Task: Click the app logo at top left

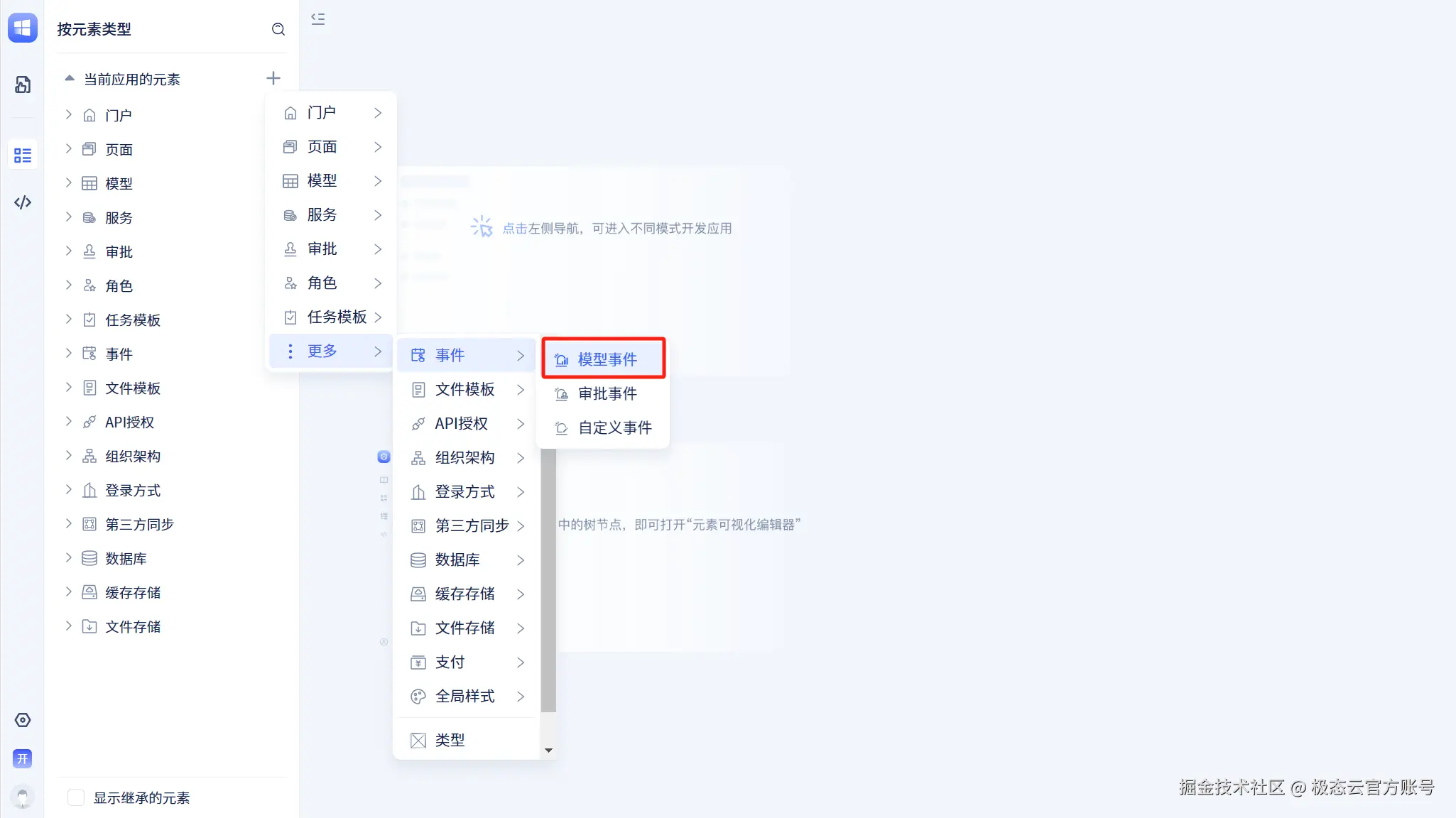Action: (x=23, y=28)
